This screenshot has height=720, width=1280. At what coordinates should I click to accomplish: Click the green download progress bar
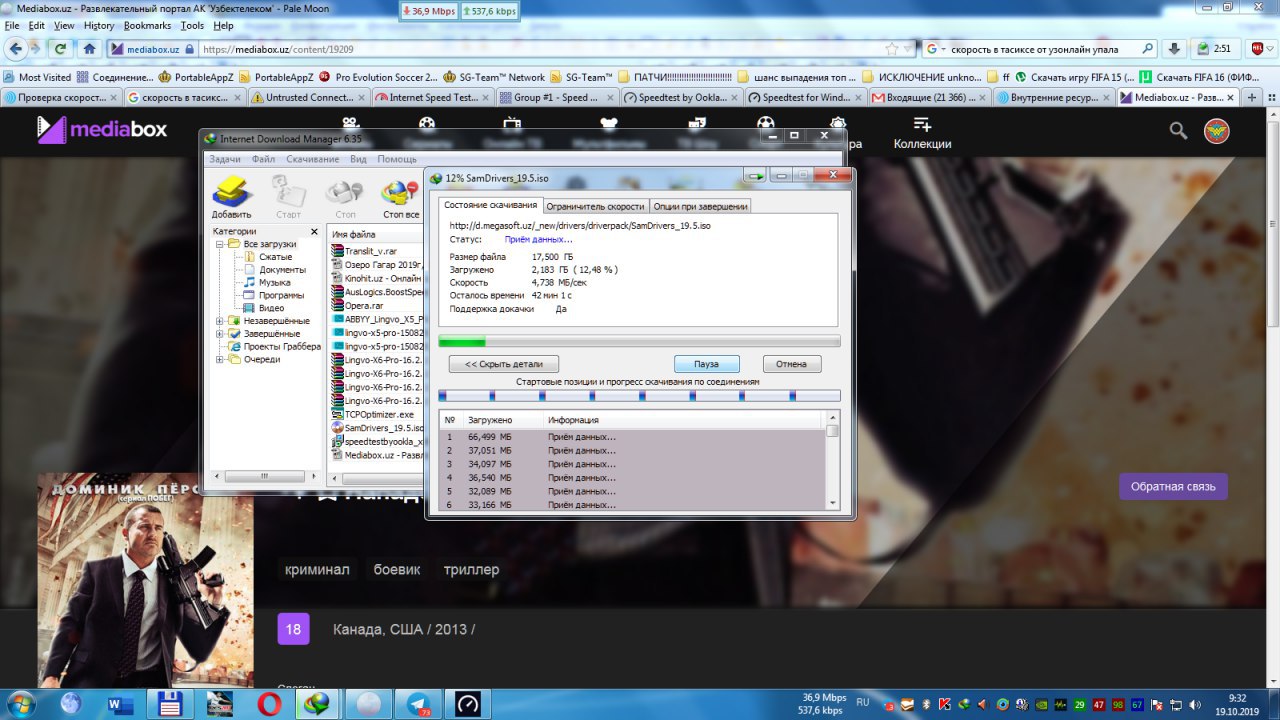point(639,342)
